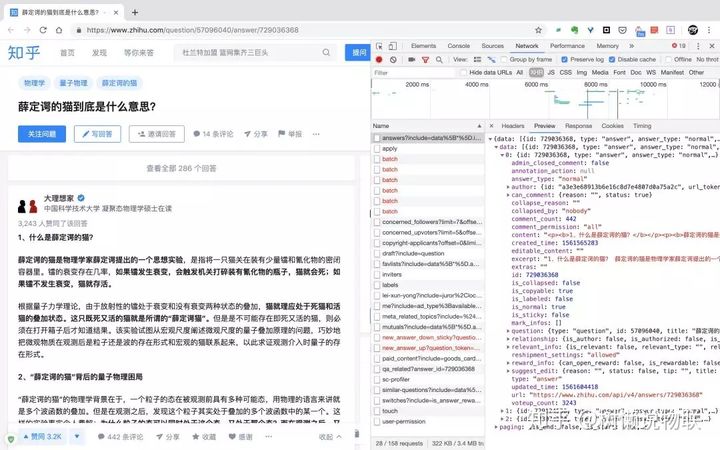Image resolution: width=720 pixels, height=450 pixels.
Task: Toggle the Img request type filter
Action: pos(581,73)
